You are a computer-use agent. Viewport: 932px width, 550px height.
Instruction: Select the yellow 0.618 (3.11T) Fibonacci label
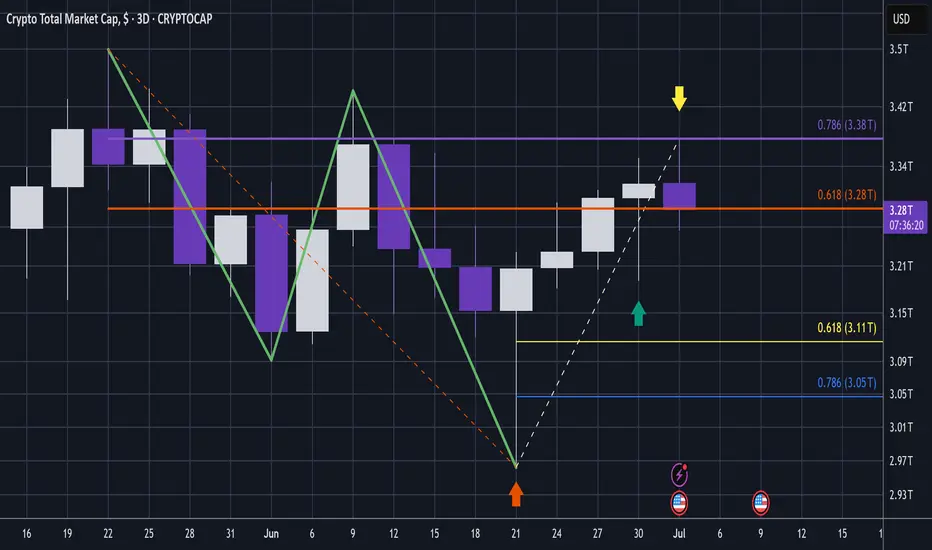tap(846, 328)
